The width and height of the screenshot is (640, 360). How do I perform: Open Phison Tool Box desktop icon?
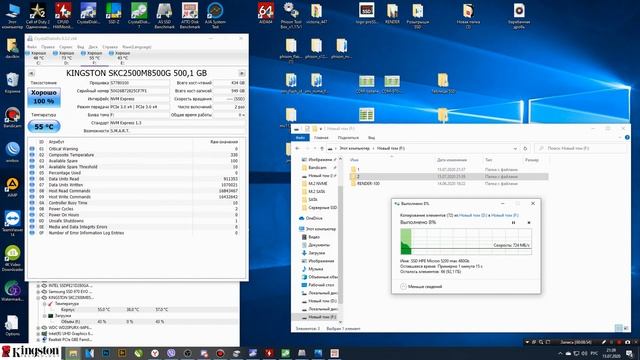click(x=291, y=15)
